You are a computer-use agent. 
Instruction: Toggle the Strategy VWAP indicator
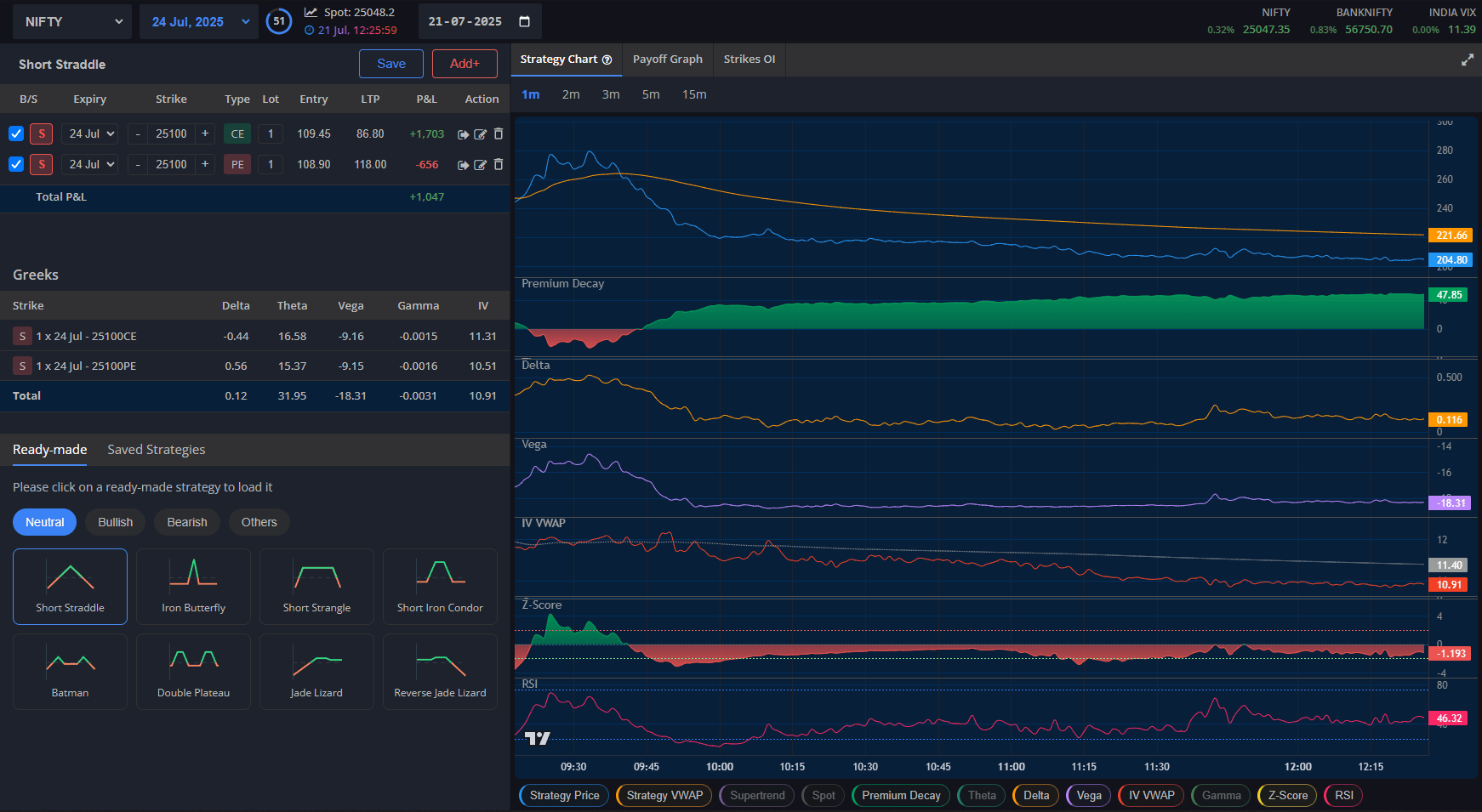(664, 796)
